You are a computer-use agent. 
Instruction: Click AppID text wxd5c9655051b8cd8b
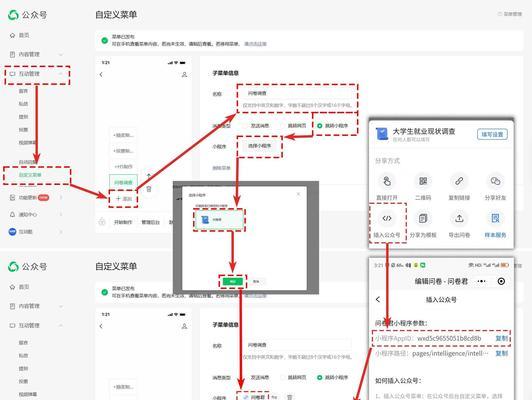(x=449, y=338)
